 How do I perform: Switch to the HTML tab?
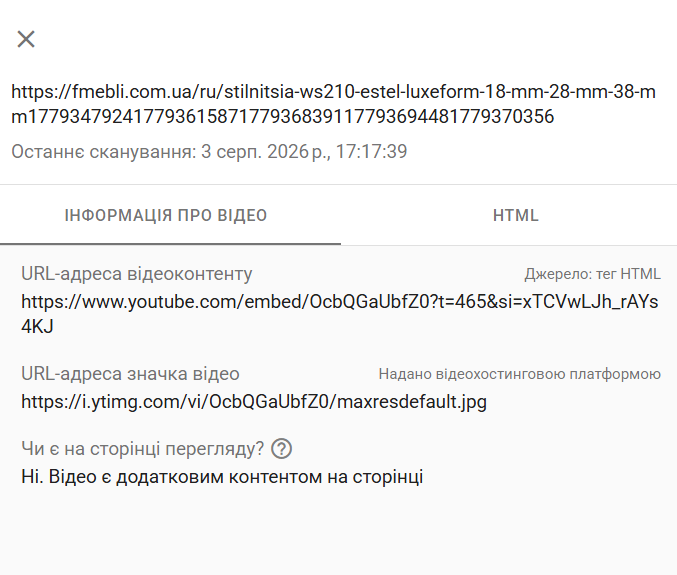point(516,215)
